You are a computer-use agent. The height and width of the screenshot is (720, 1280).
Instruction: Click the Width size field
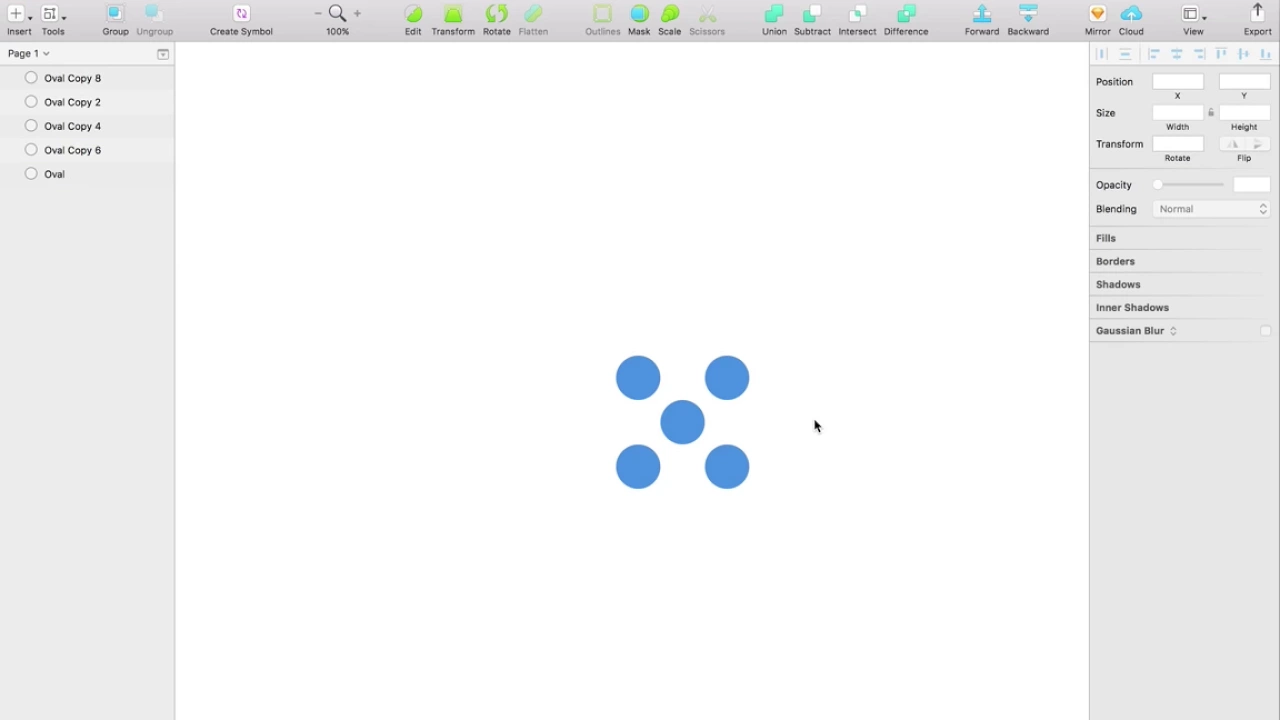pyautogui.click(x=1178, y=113)
